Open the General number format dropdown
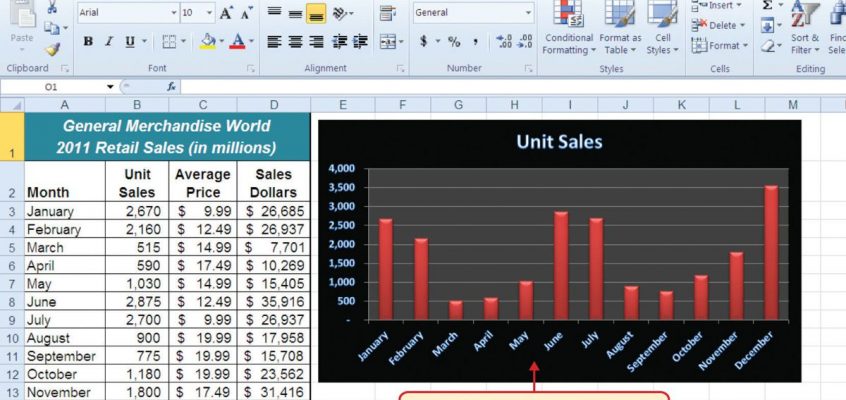Viewport: 846px width, 400px height. click(529, 13)
